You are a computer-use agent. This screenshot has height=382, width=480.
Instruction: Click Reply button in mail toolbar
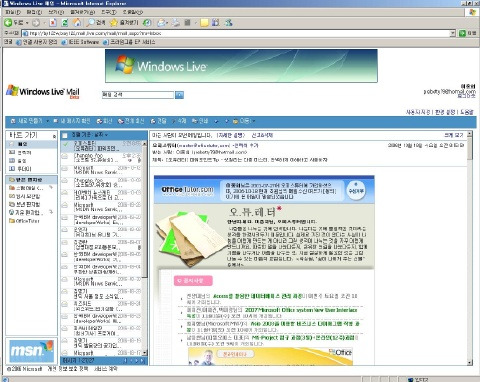coord(104,121)
